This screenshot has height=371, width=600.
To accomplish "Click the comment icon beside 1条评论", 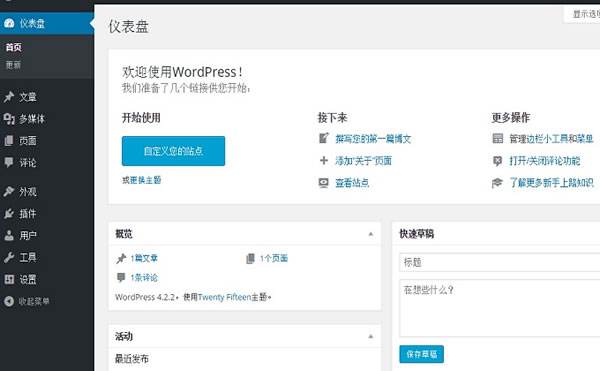I will (121, 277).
